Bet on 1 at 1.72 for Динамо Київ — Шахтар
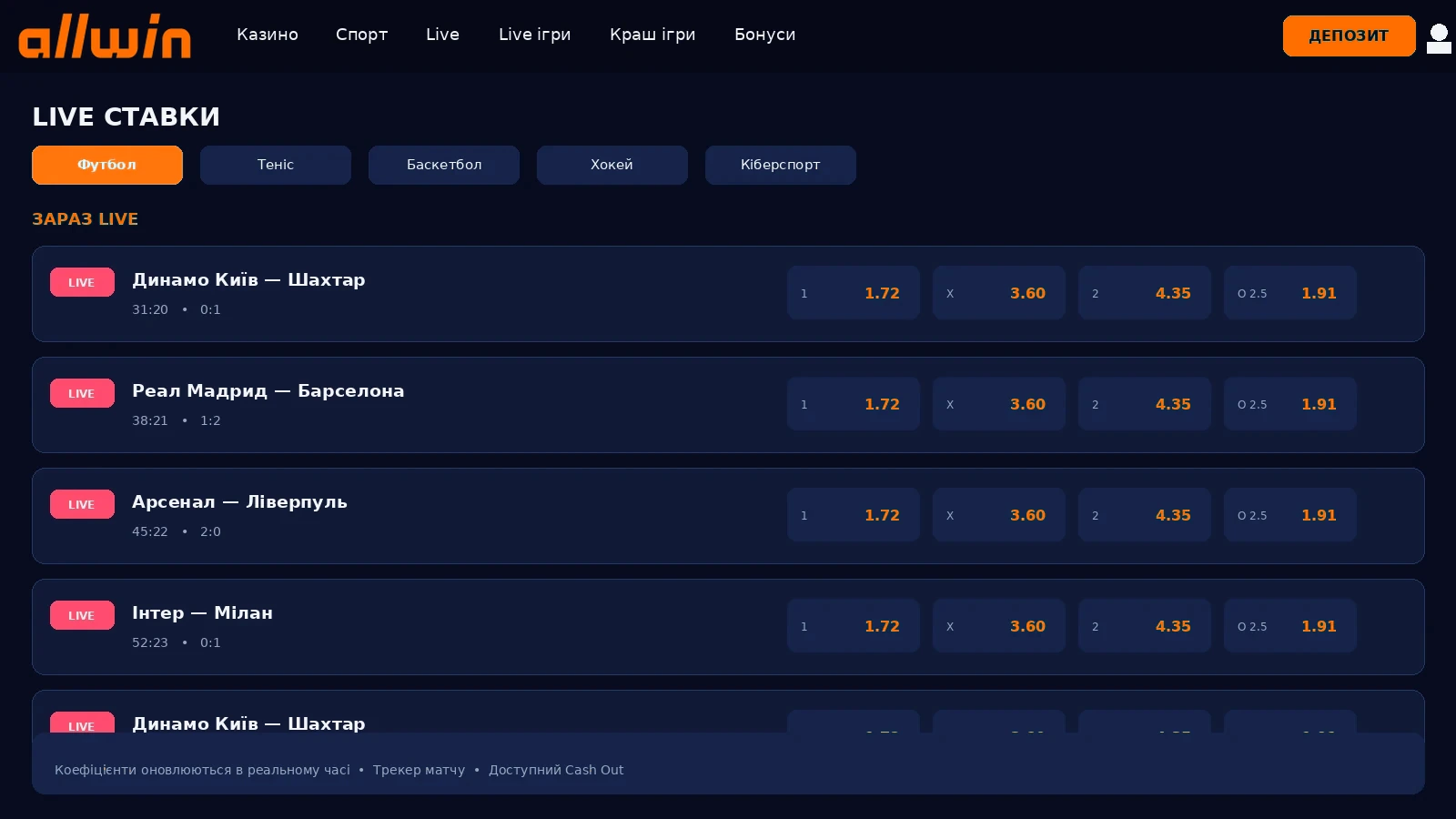This screenshot has width=1456, height=819. click(854, 293)
